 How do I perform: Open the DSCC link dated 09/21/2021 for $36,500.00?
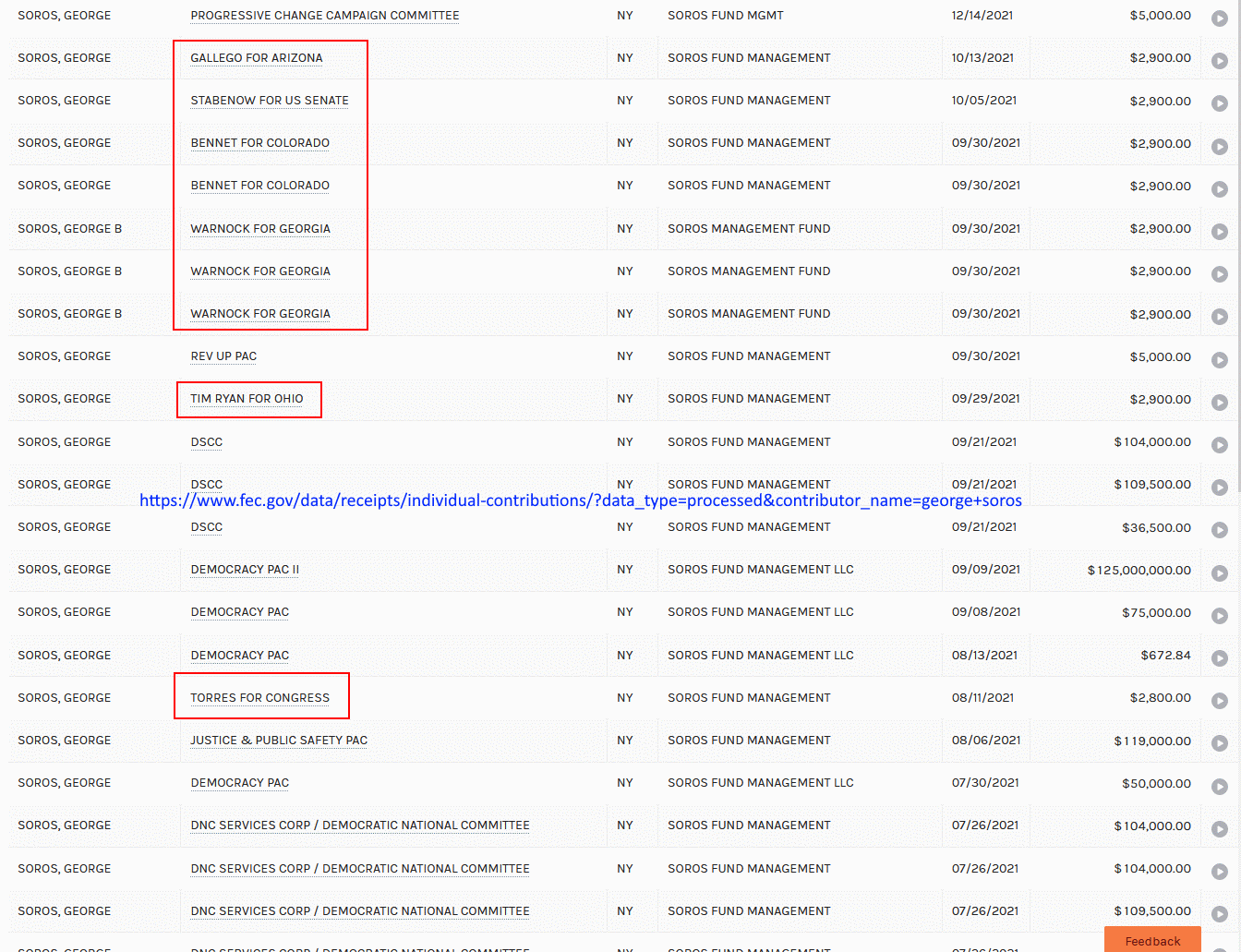[207, 527]
